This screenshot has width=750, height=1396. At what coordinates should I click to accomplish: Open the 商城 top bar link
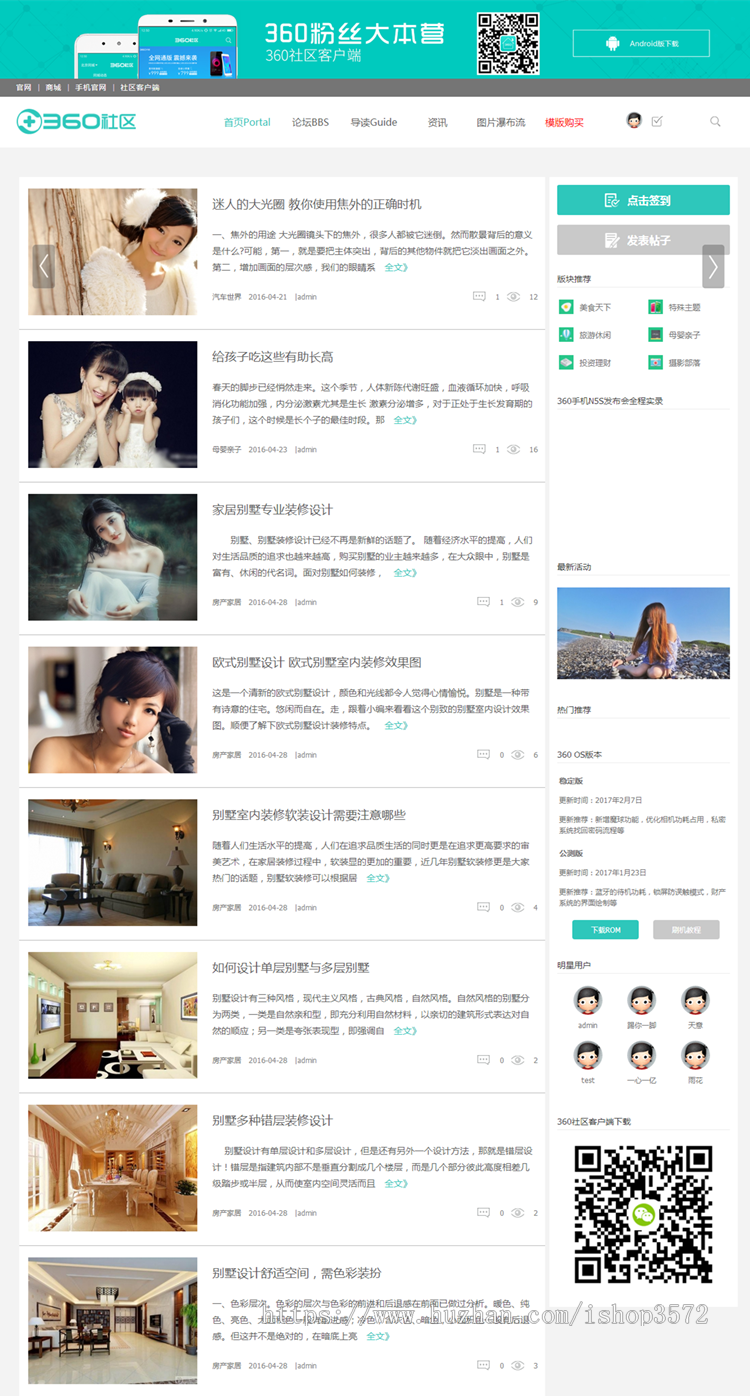coord(53,88)
